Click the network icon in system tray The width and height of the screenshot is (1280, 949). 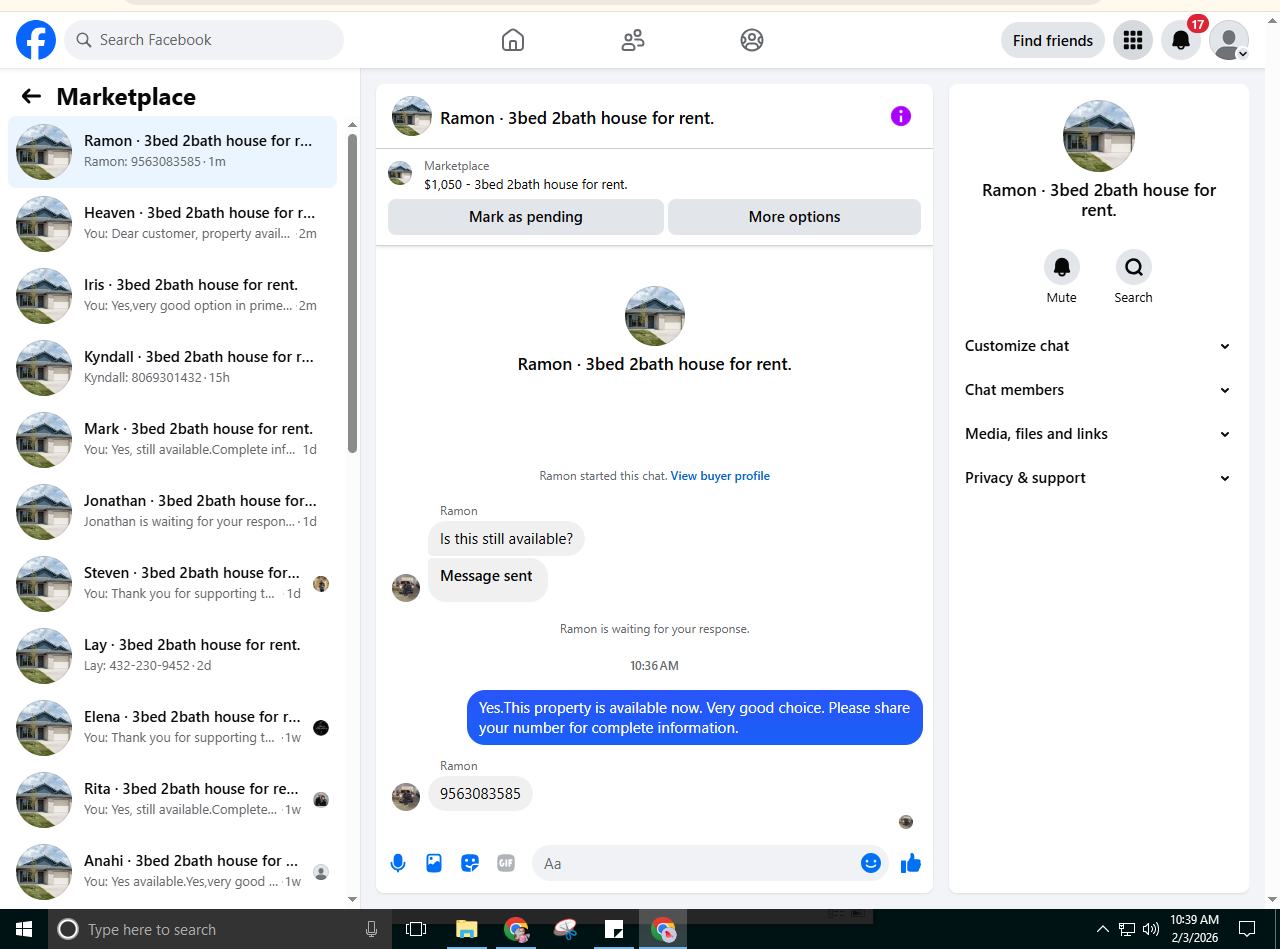[x=1127, y=929]
